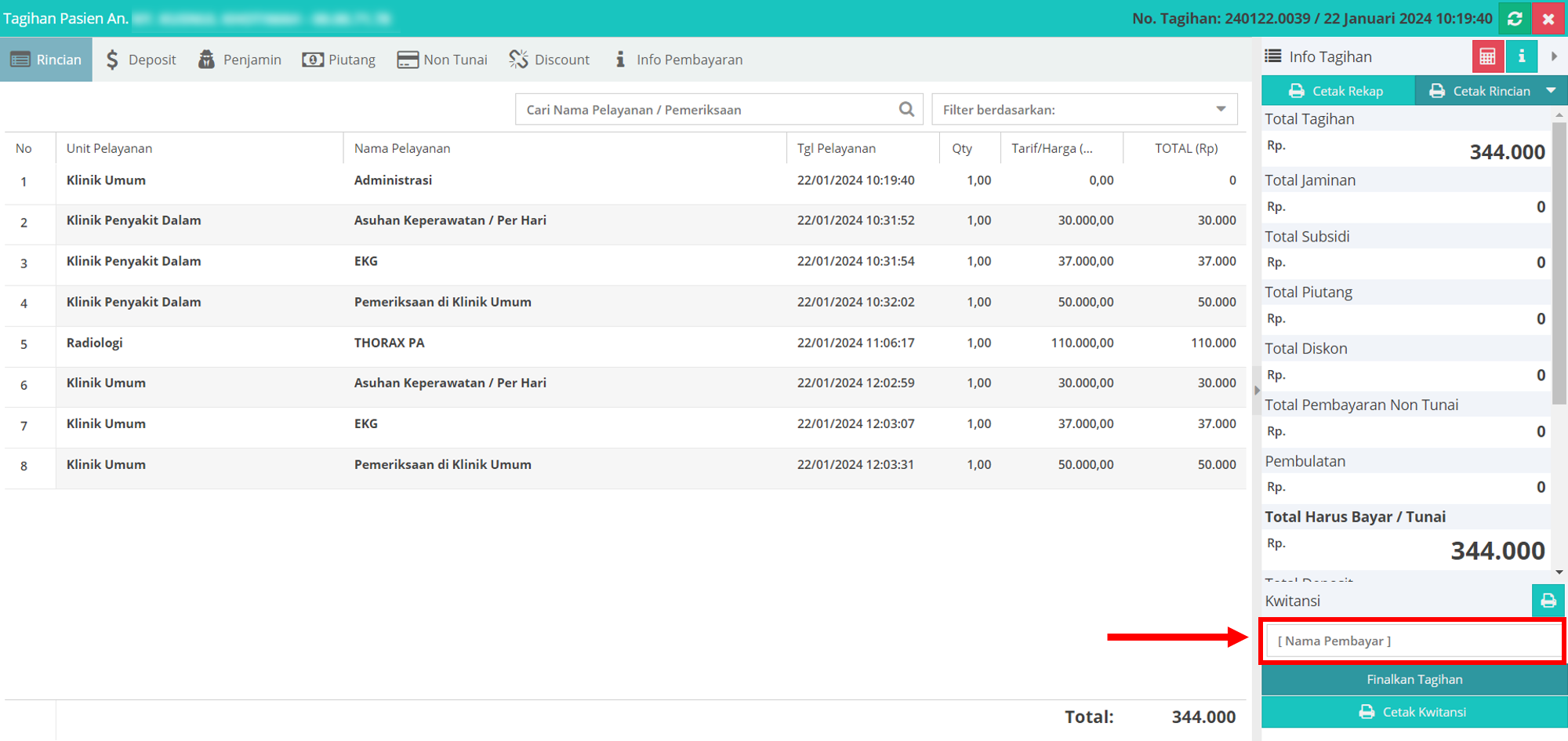Open the Deposit tab
Viewport: 1568px width, 741px height.
tap(141, 60)
